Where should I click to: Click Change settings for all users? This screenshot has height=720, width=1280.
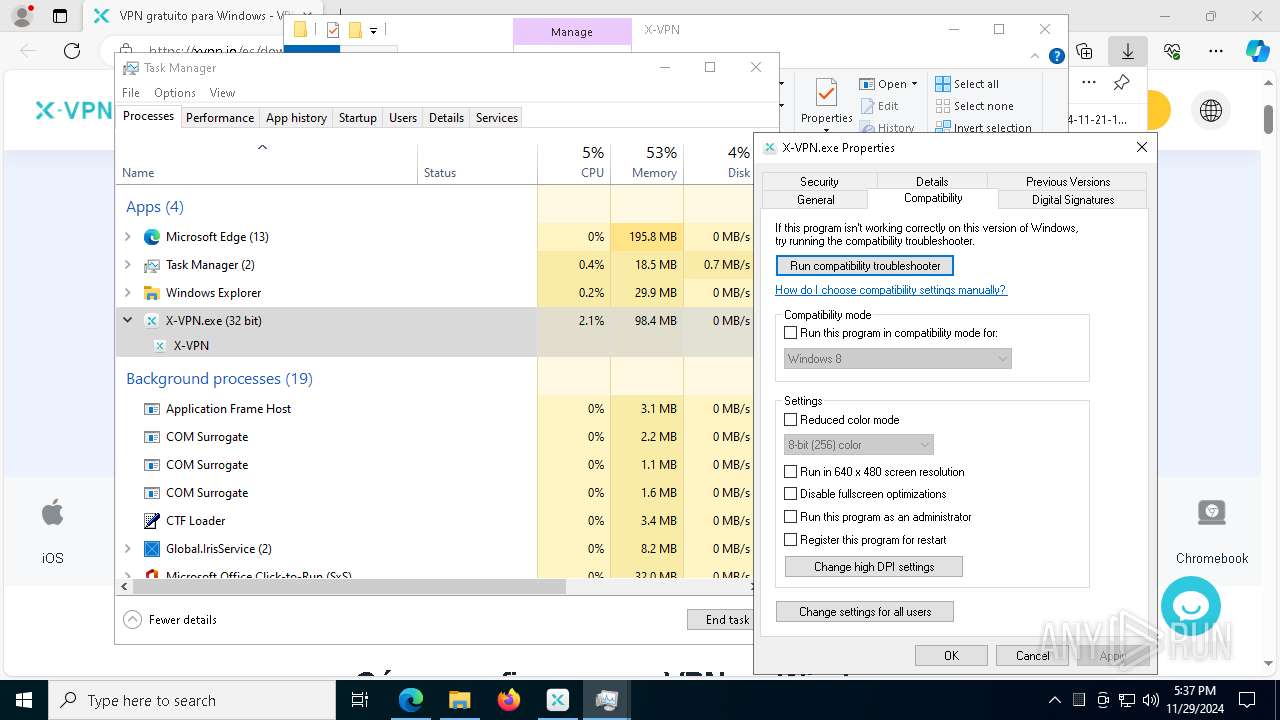[865, 612]
